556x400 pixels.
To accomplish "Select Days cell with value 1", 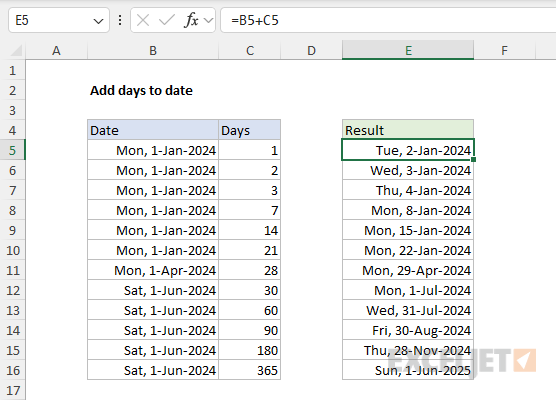I will 250,150.
